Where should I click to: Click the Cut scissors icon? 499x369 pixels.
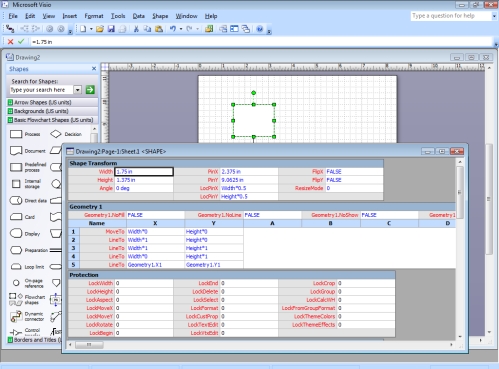[x=136, y=29]
